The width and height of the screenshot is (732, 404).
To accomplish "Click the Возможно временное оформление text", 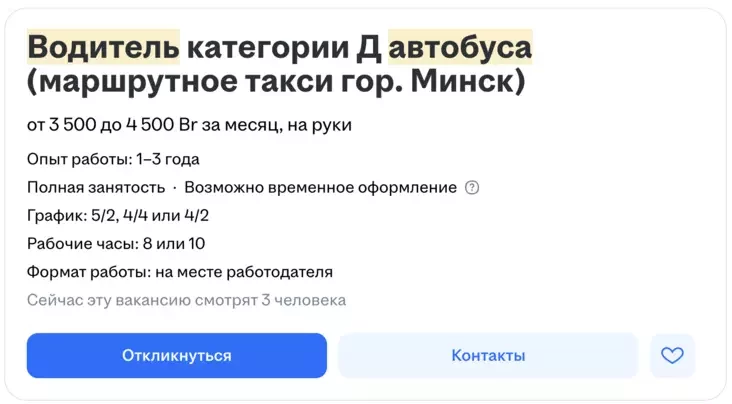I will 320,188.
